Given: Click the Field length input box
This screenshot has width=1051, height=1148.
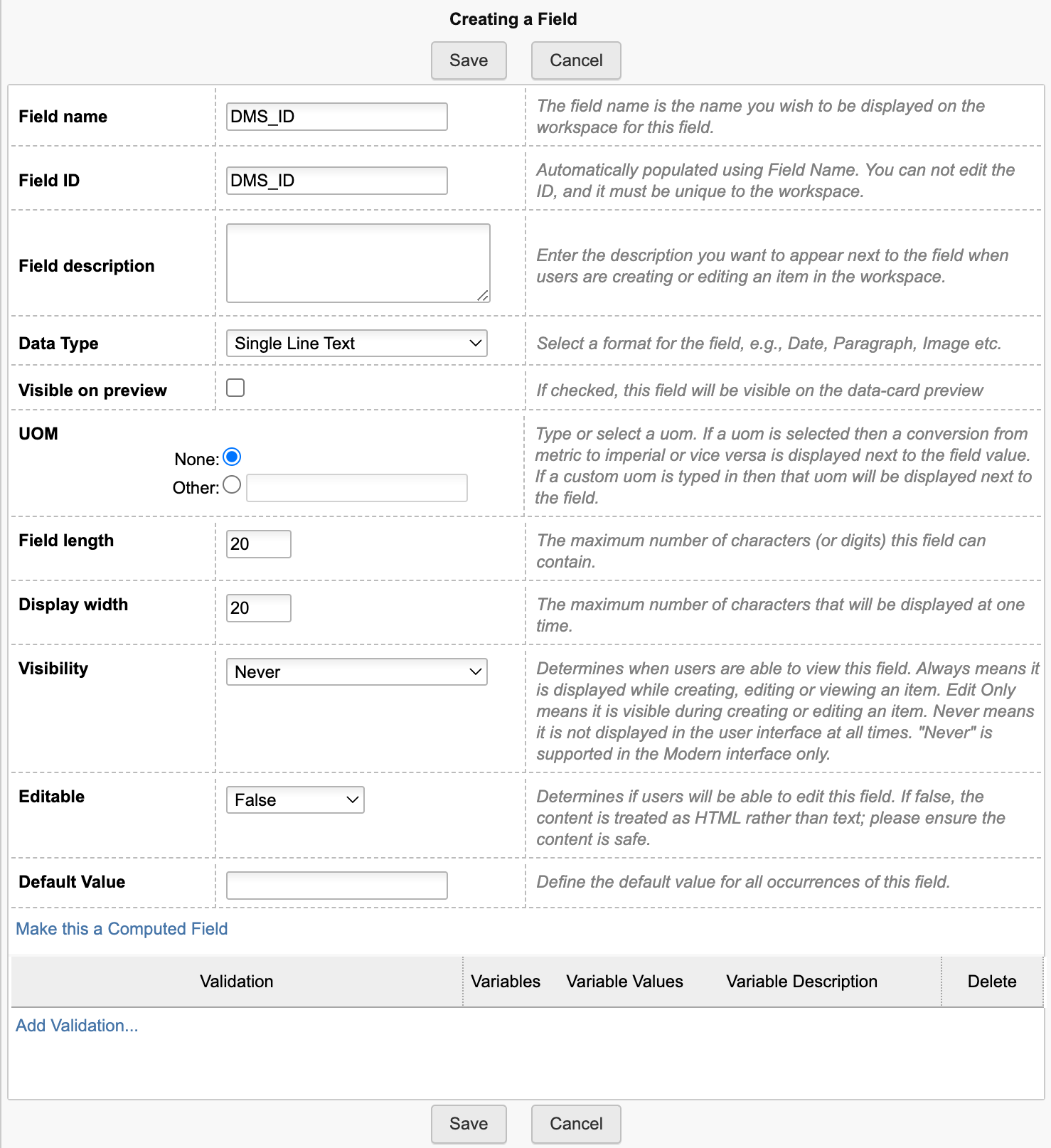Looking at the screenshot, I should pos(258,544).
